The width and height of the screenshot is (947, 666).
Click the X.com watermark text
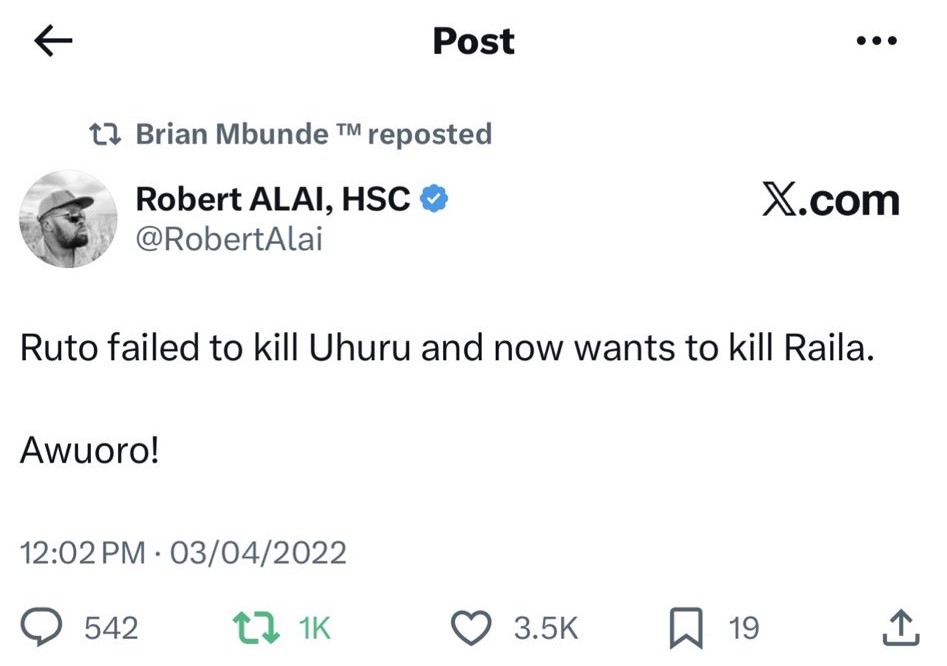pyautogui.click(x=831, y=200)
